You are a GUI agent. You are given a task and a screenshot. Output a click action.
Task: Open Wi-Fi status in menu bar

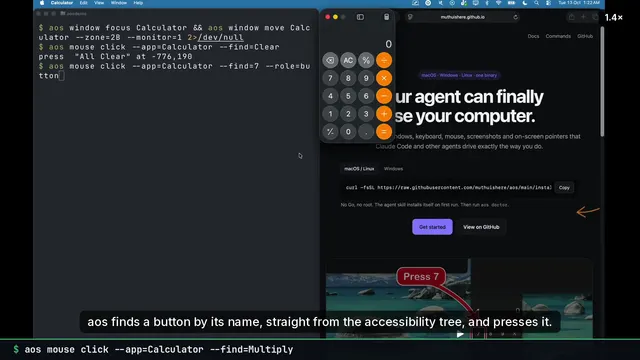pyautogui.click(x=498, y=3)
